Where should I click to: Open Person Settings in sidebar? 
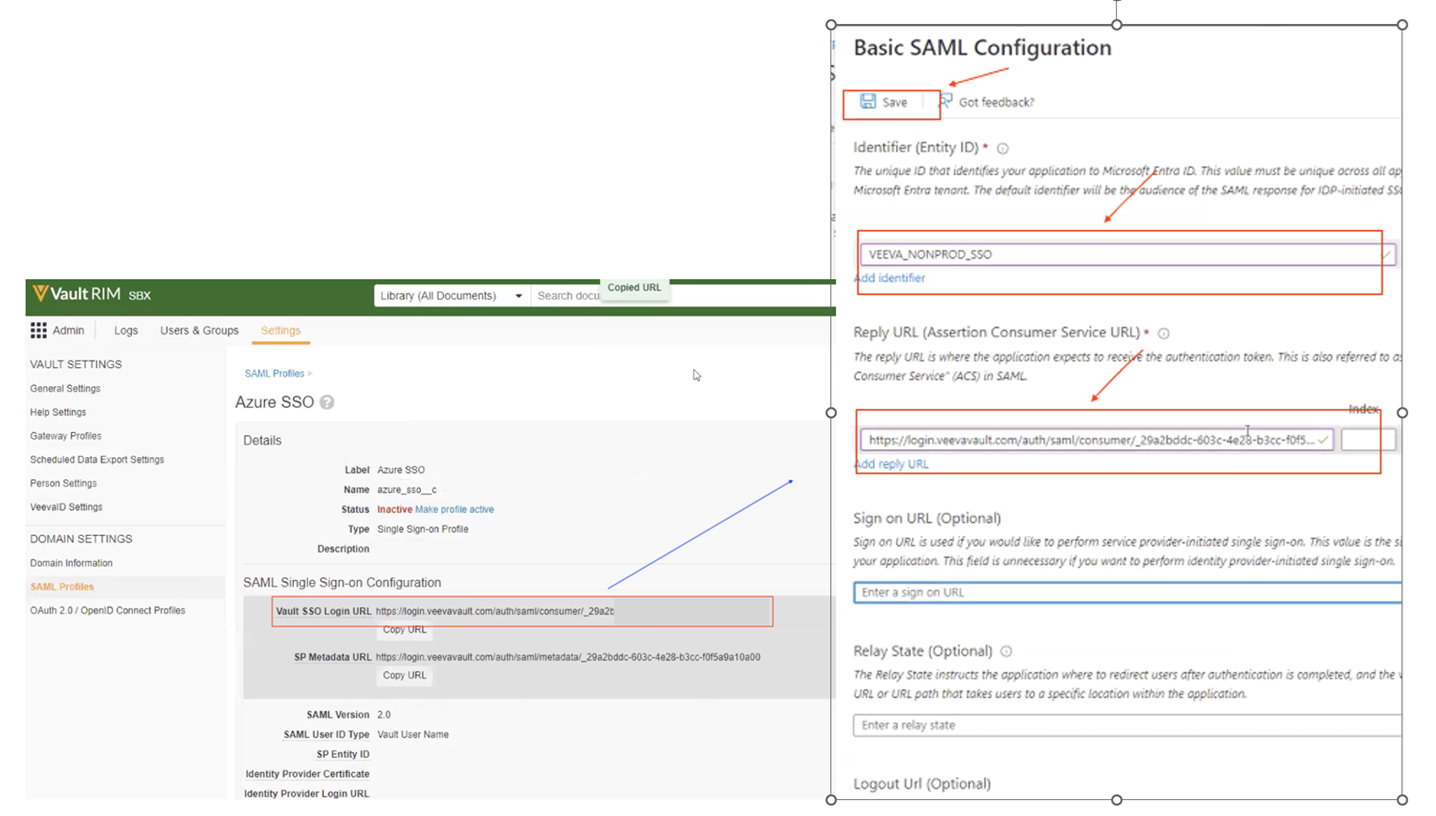pos(63,483)
